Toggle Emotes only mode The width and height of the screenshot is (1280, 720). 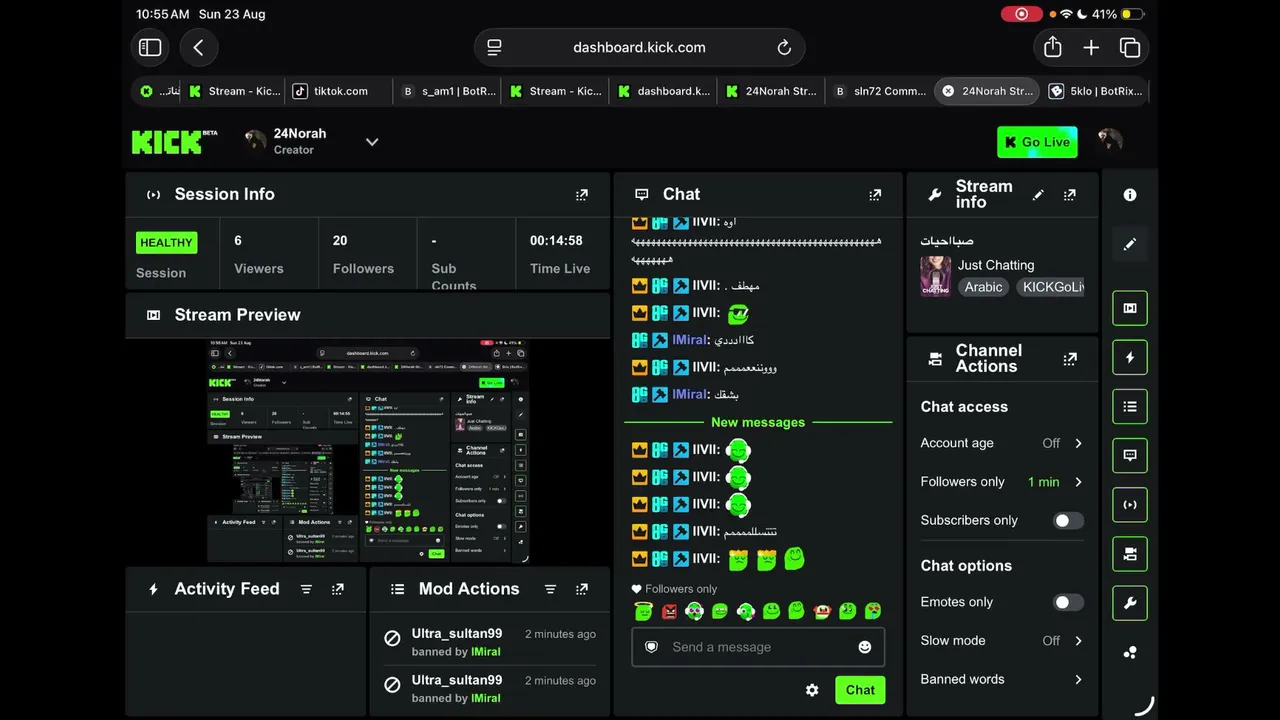coord(1068,603)
